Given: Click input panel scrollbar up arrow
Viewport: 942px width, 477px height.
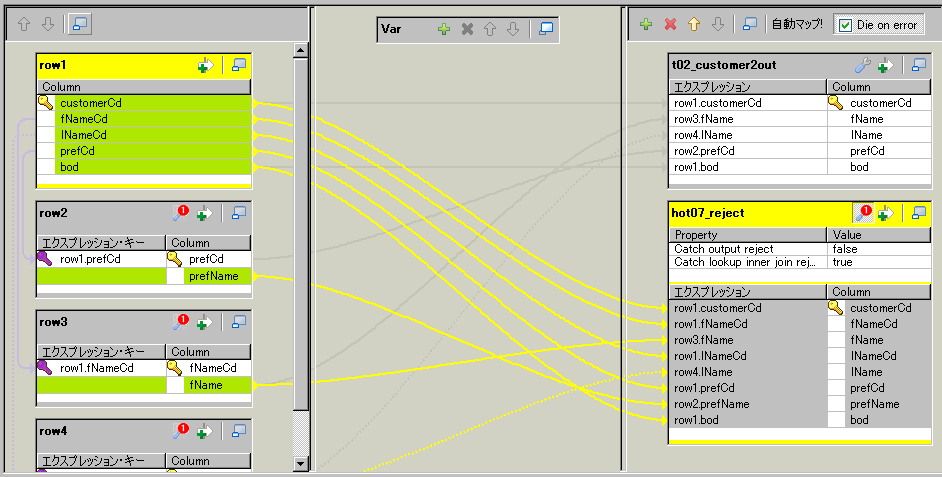Looking at the screenshot, I should click(301, 50).
